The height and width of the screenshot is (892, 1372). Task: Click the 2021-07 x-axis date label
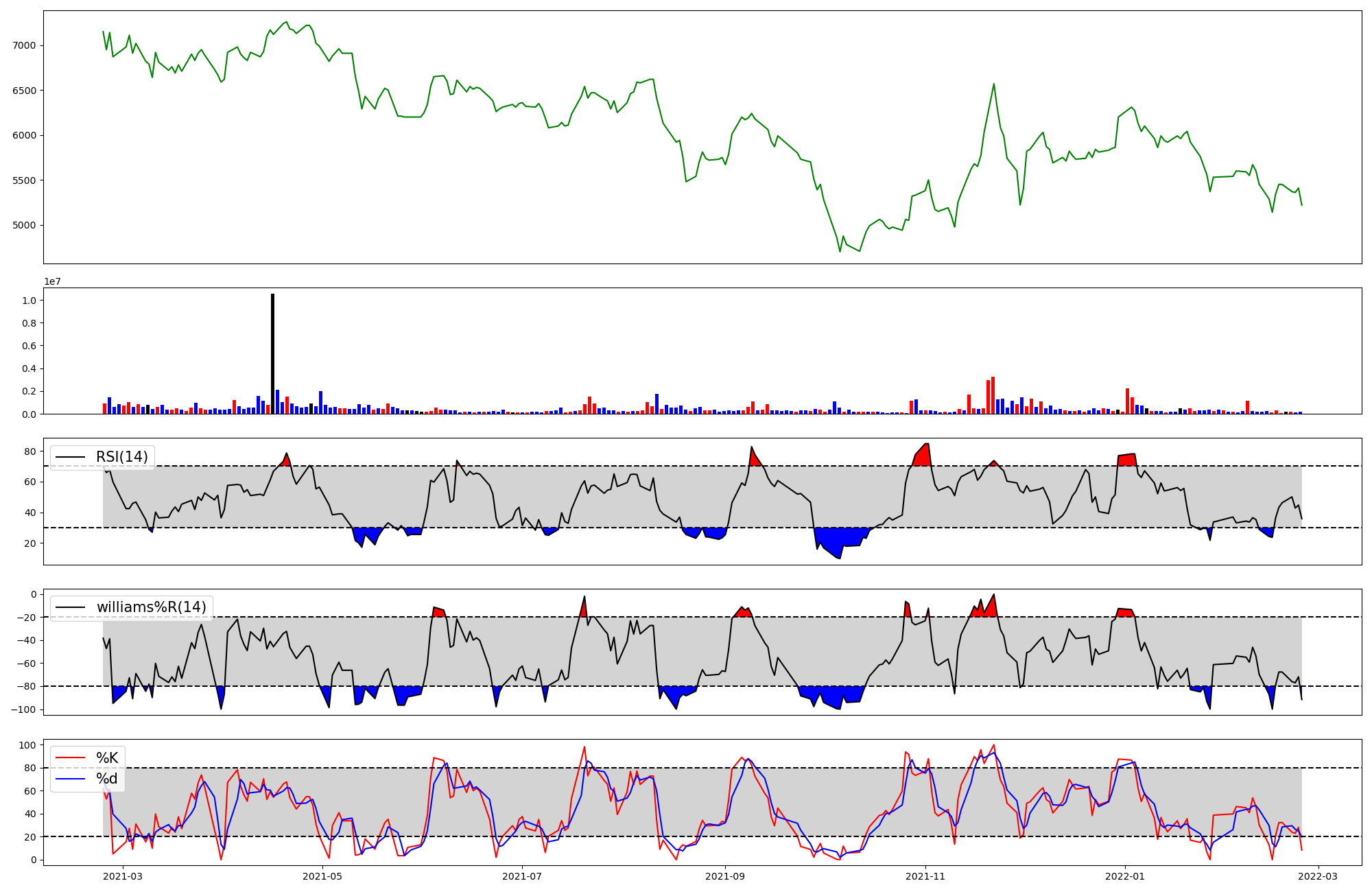tap(523, 876)
